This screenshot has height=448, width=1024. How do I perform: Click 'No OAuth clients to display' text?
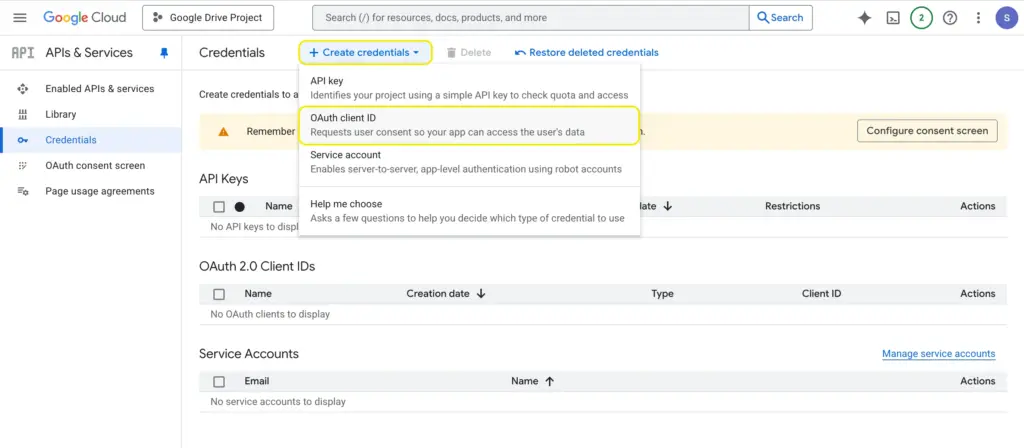coord(270,314)
